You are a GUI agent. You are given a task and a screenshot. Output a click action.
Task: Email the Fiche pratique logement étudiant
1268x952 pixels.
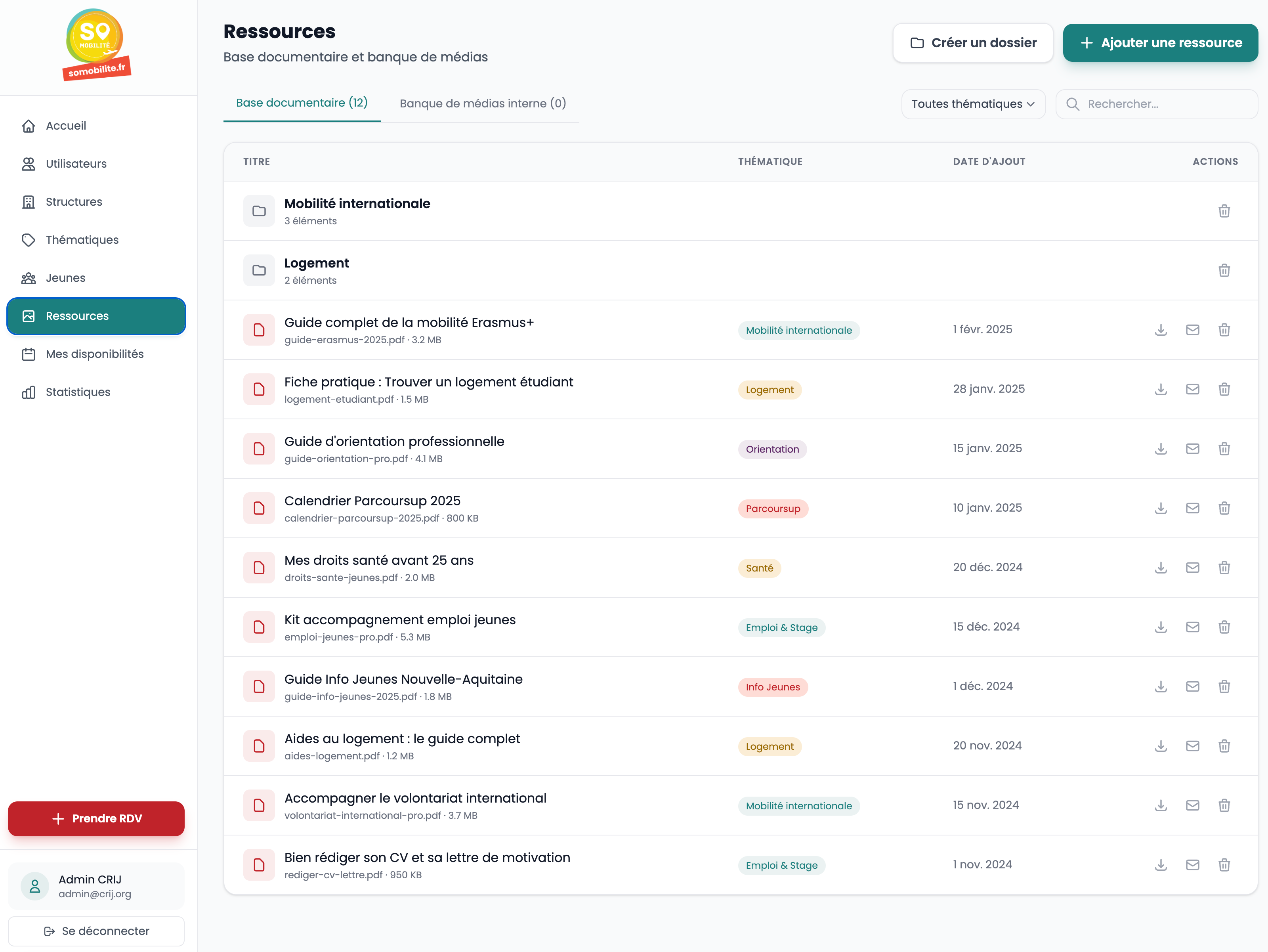[x=1192, y=390]
